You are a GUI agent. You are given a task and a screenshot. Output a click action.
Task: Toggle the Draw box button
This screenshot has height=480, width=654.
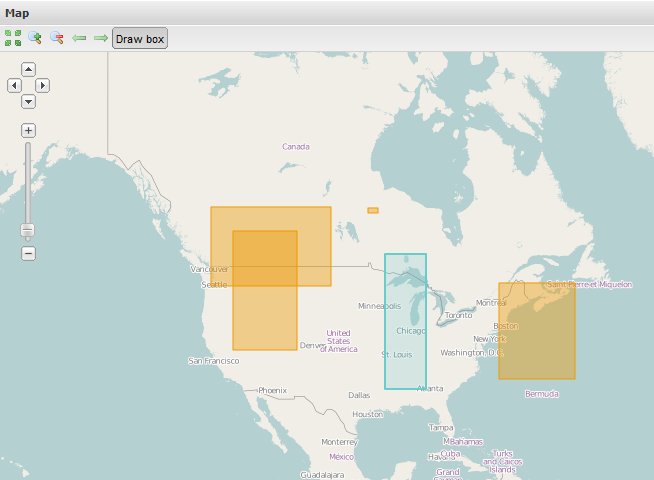(140, 39)
